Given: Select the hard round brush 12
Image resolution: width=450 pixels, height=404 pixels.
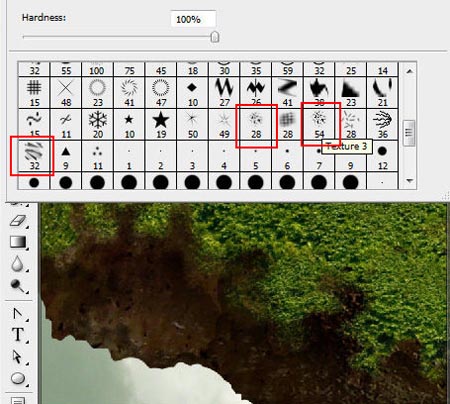Looking at the screenshot, I should coord(382,156).
